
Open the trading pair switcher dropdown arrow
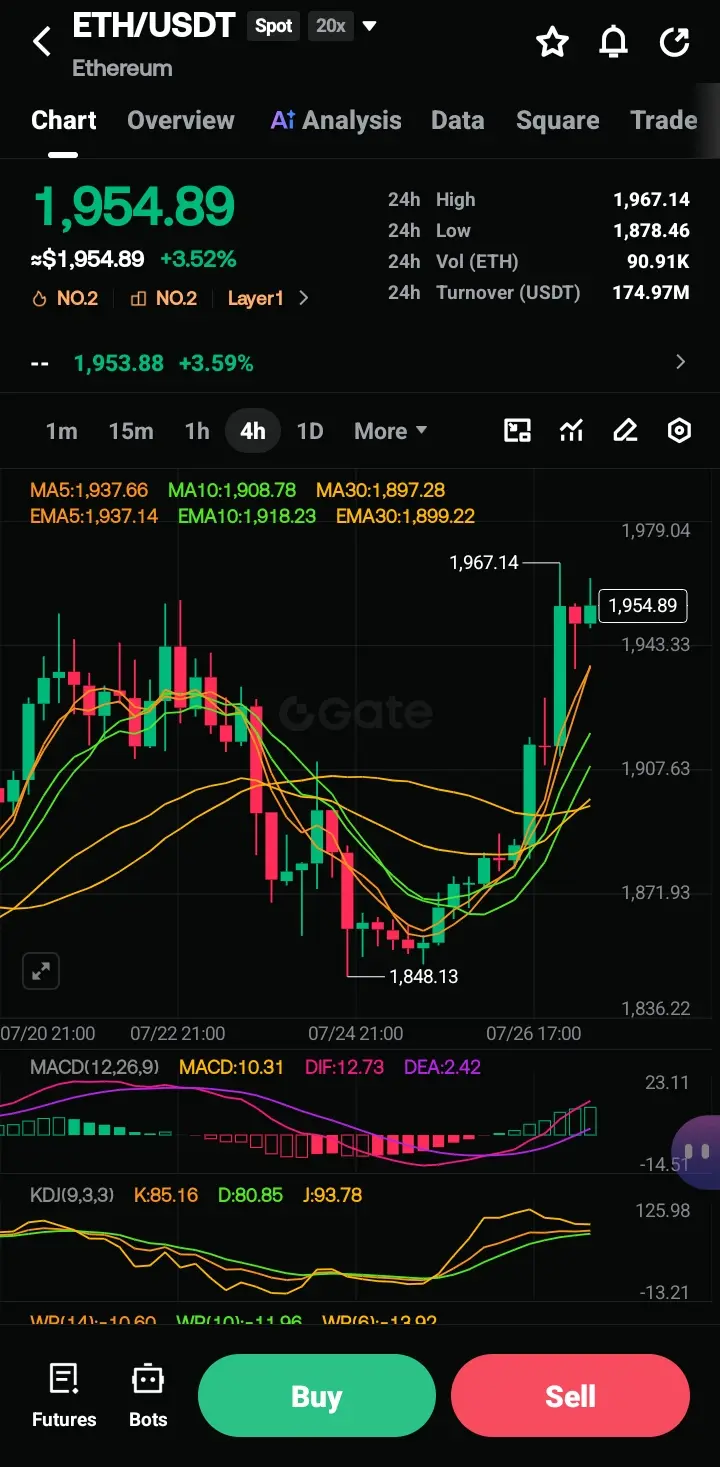pyautogui.click(x=369, y=26)
